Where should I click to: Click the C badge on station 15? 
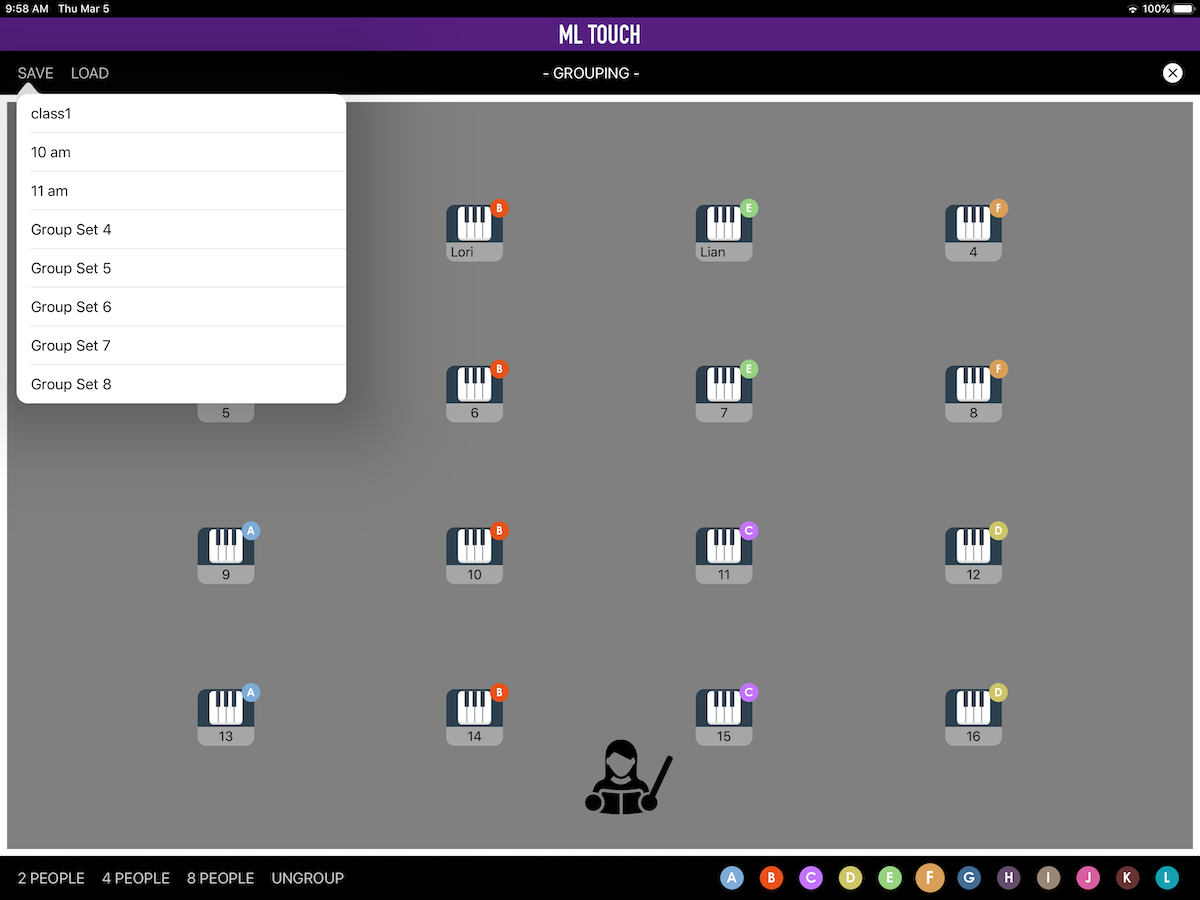pyautogui.click(x=749, y=692)
